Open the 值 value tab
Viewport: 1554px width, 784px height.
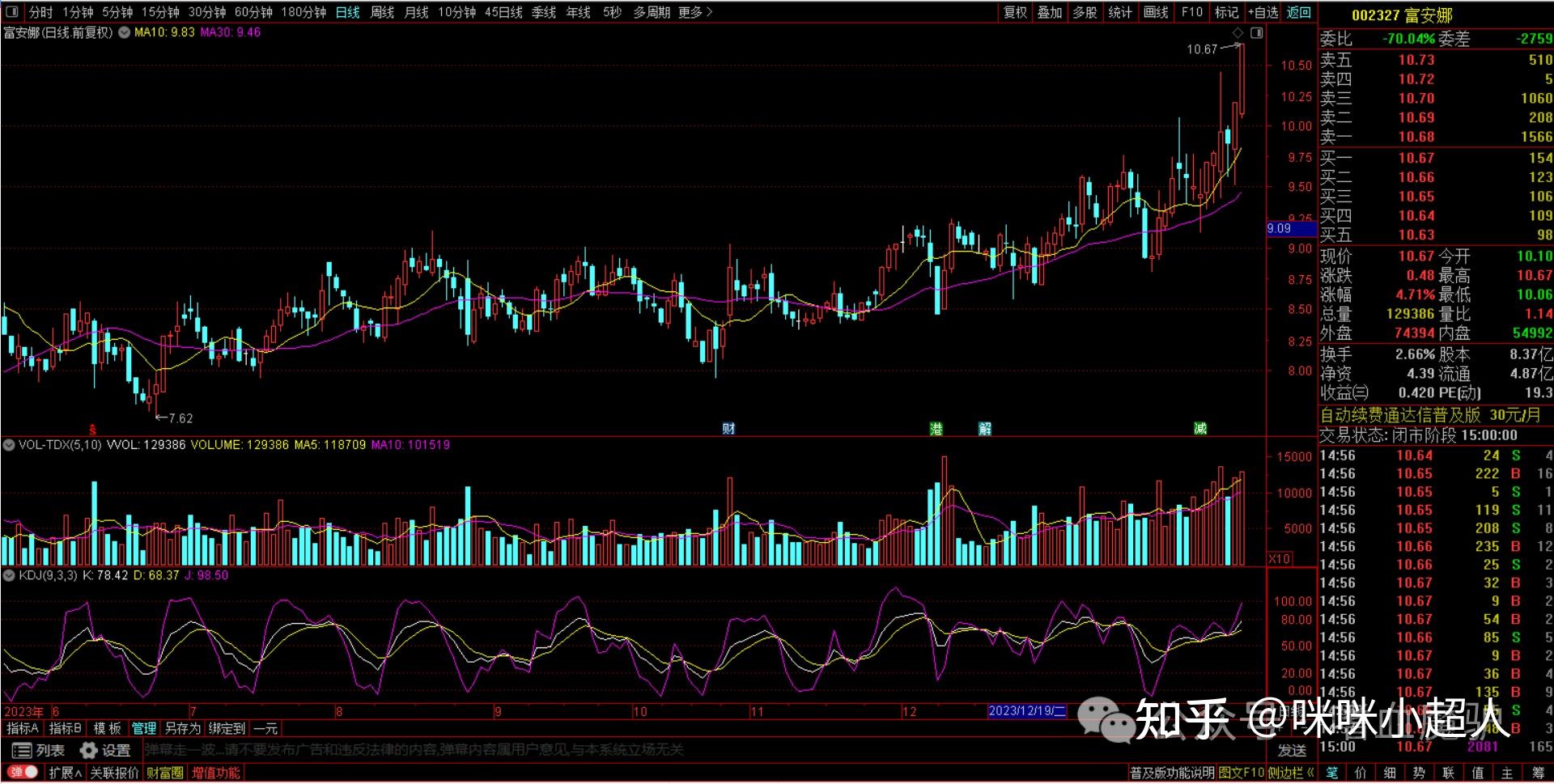pos(1478,773)
